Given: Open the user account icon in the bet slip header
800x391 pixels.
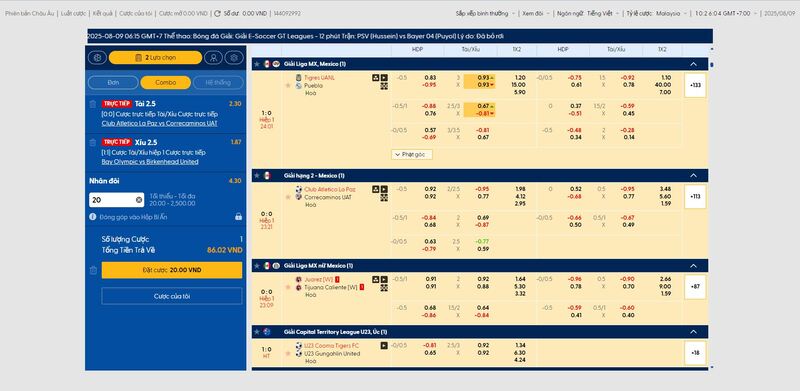Looking at the screenshot, I should [213, 58].
